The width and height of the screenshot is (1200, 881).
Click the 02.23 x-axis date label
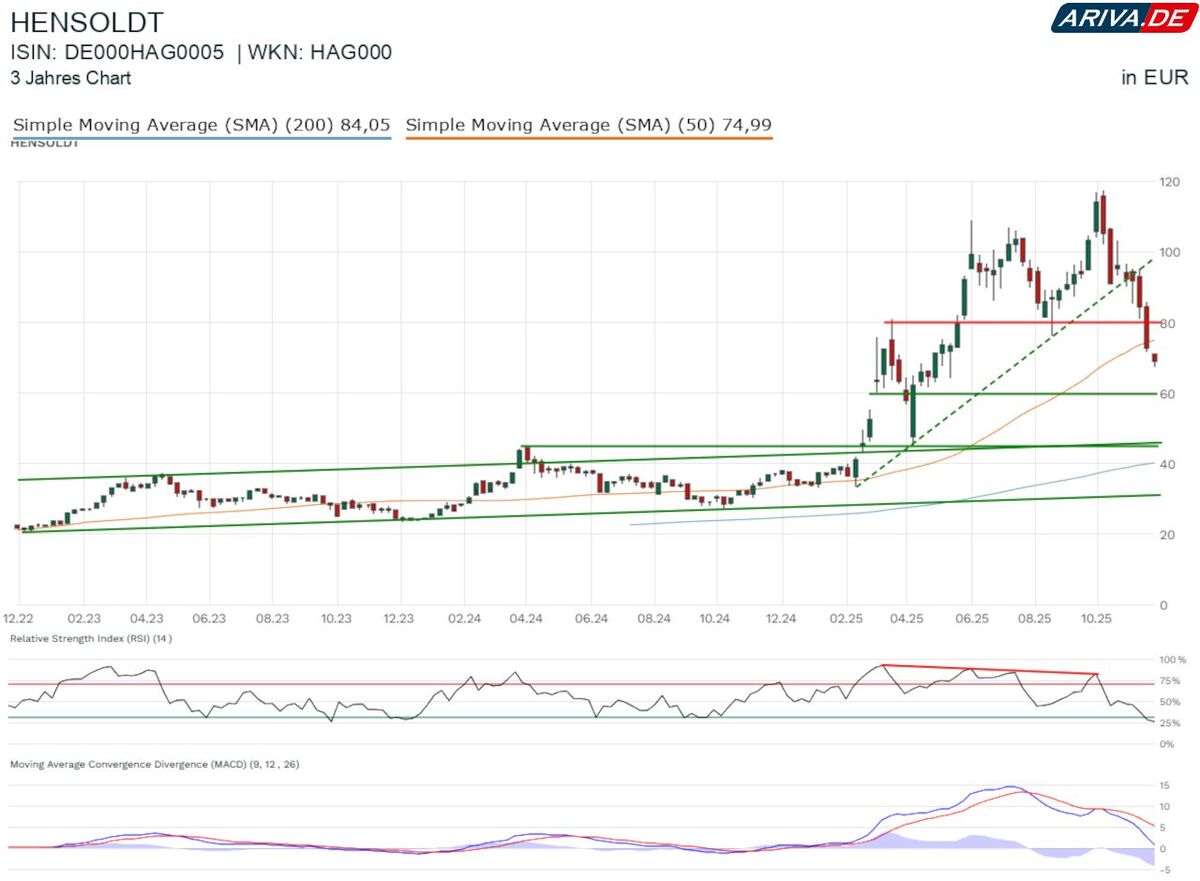[x=84, y=619]
